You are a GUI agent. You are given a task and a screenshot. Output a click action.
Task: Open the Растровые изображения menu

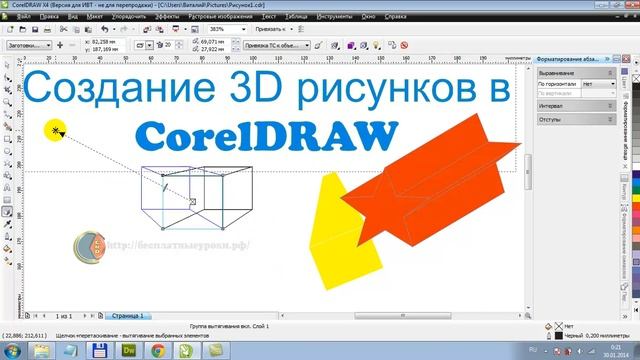[x=220, y=17]
